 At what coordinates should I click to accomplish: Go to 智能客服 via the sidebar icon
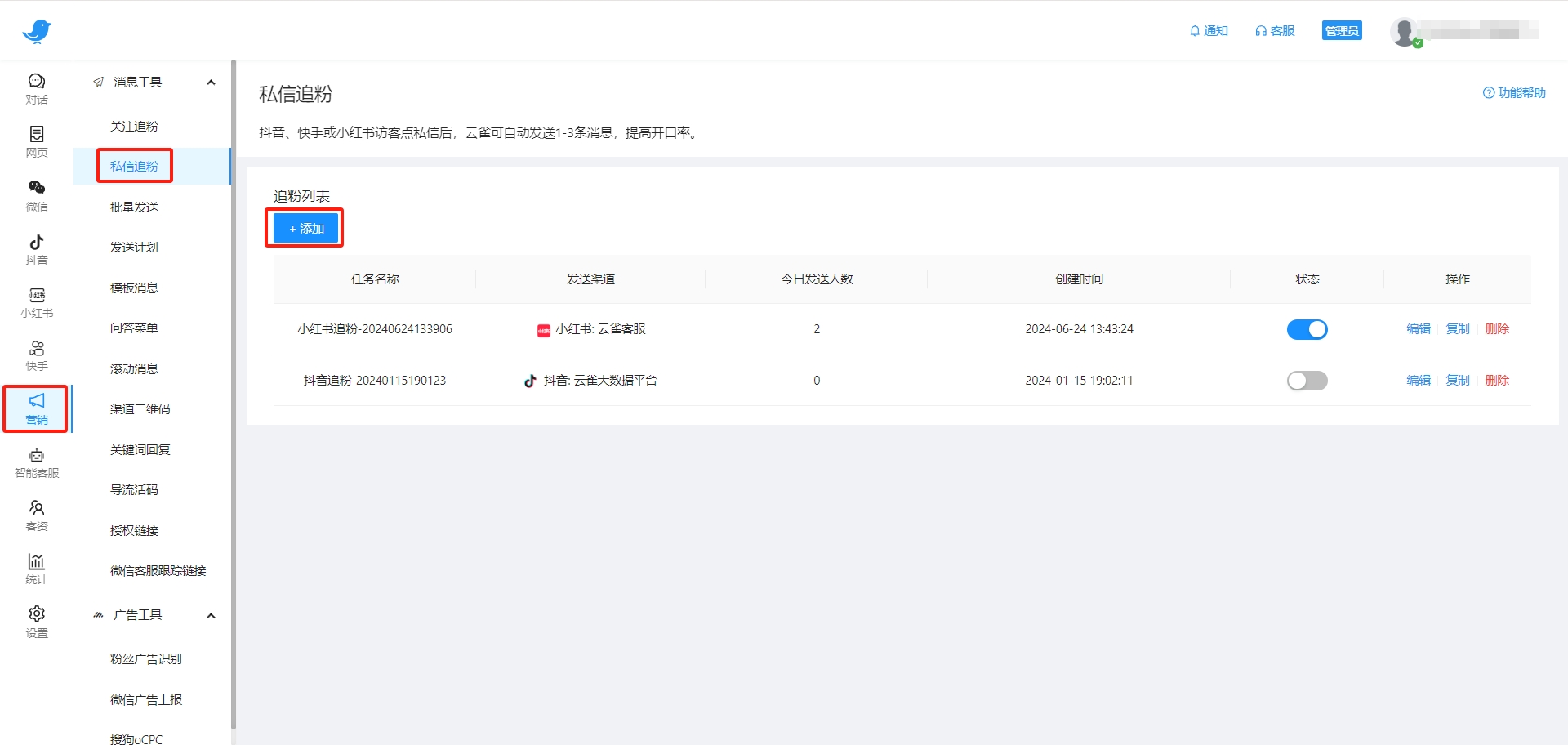[x=36, y=462]
